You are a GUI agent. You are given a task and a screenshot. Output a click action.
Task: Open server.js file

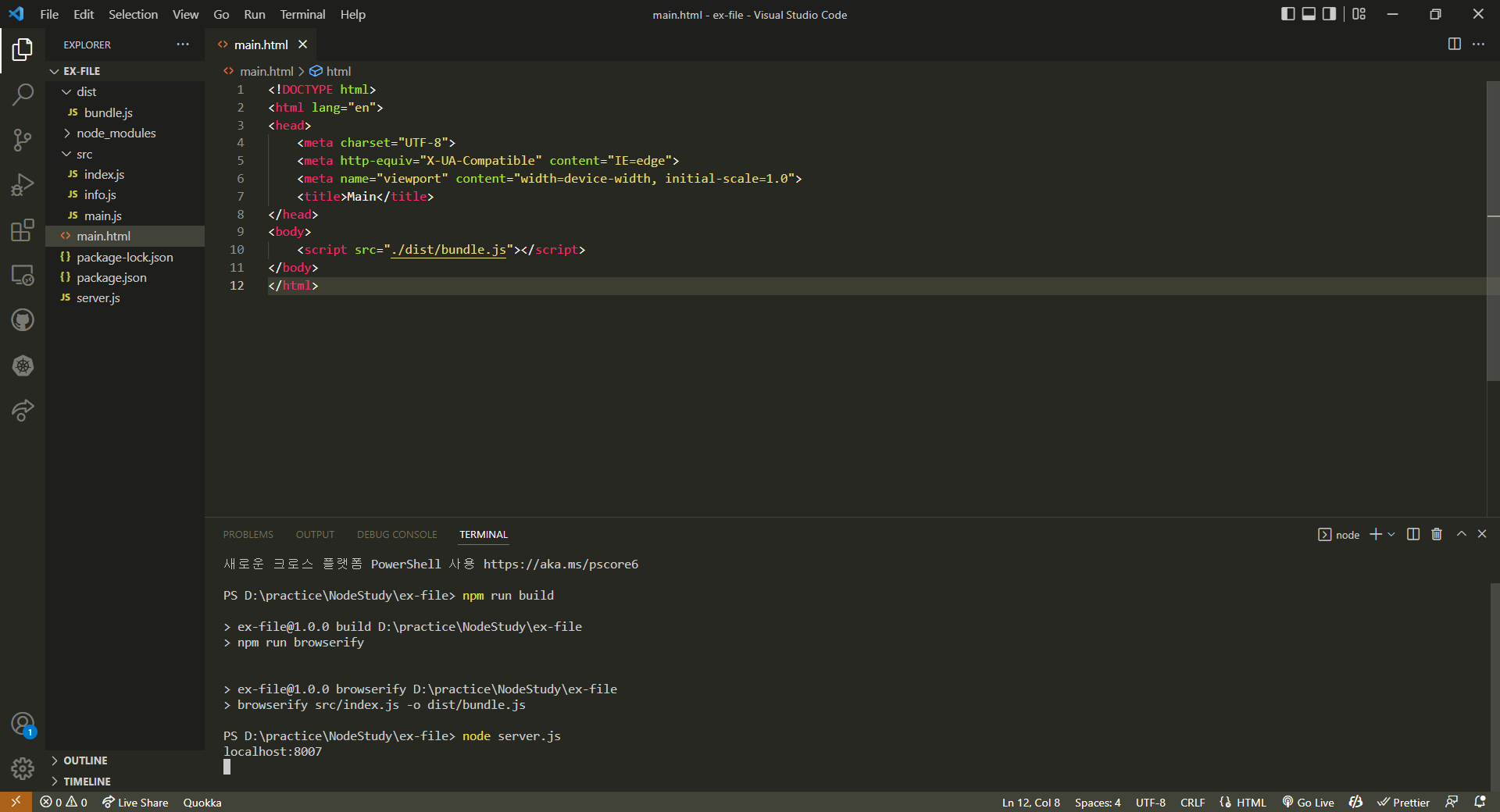[x=125, y=298]
